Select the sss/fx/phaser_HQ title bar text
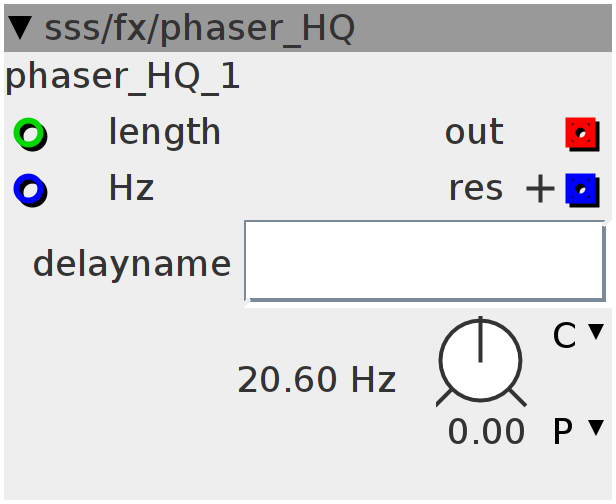 200,28
